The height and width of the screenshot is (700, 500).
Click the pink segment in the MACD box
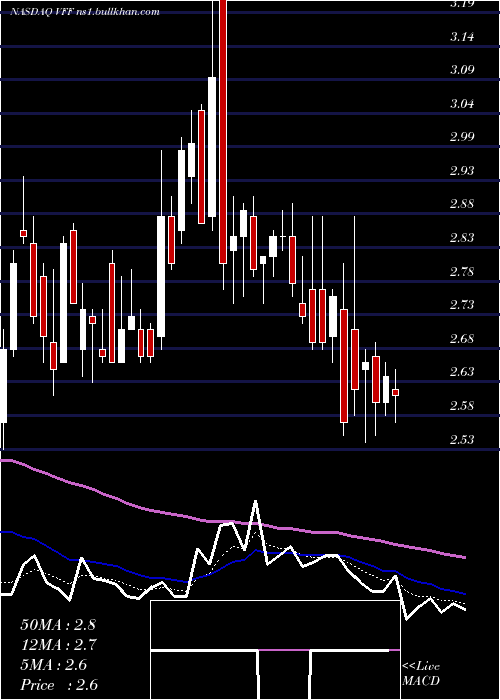pos(284,650)
